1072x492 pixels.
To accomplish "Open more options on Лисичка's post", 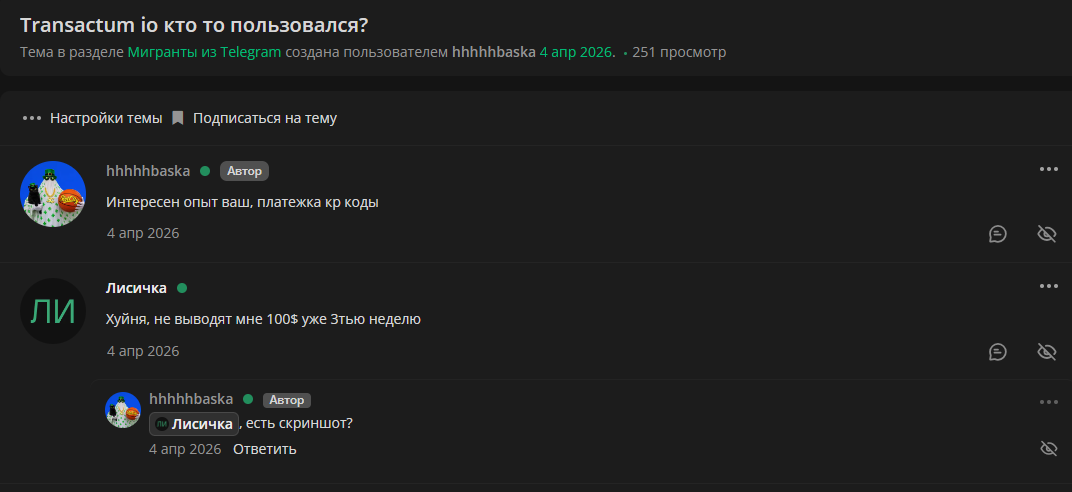I will pos(1048,286).
